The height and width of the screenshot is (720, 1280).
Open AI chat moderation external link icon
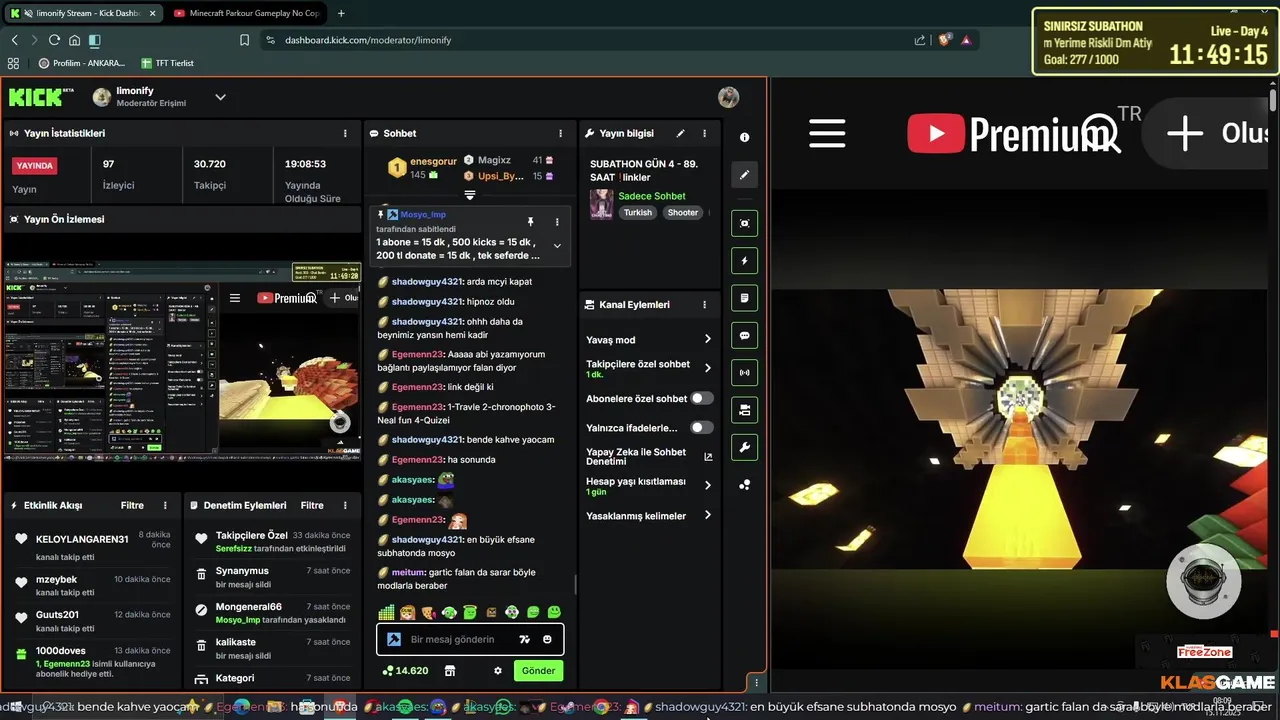[708, 457]
